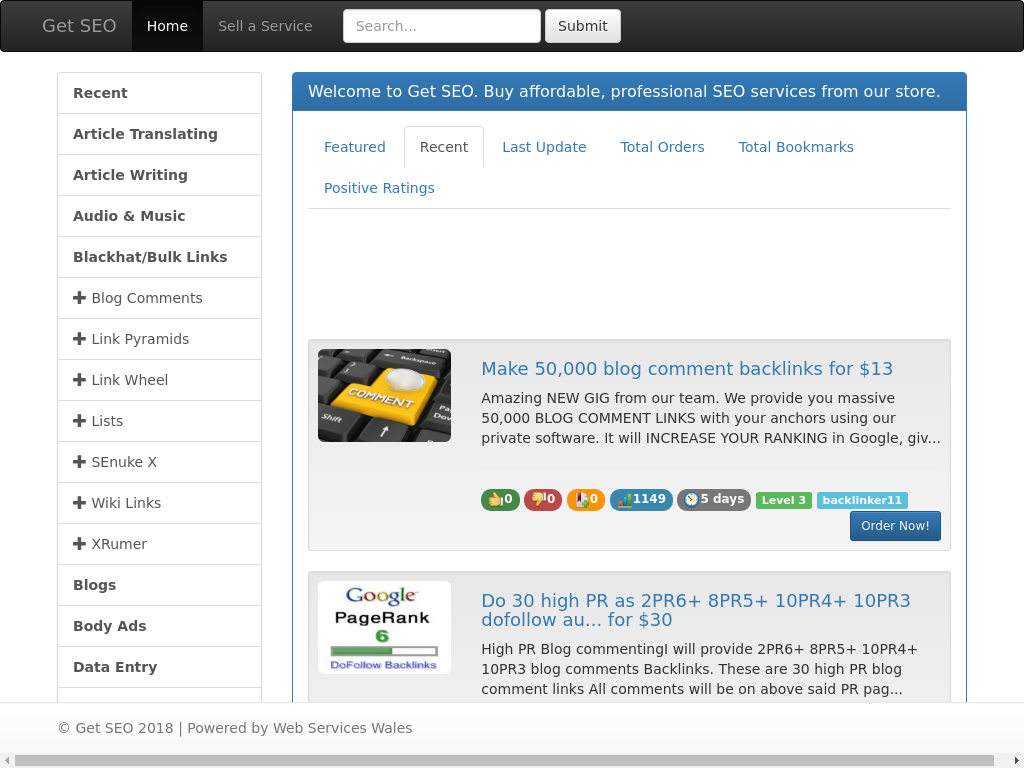Click the backlinker11 seller tag
The width and height of the screenshot is (1024, 768).
(862, 500)
